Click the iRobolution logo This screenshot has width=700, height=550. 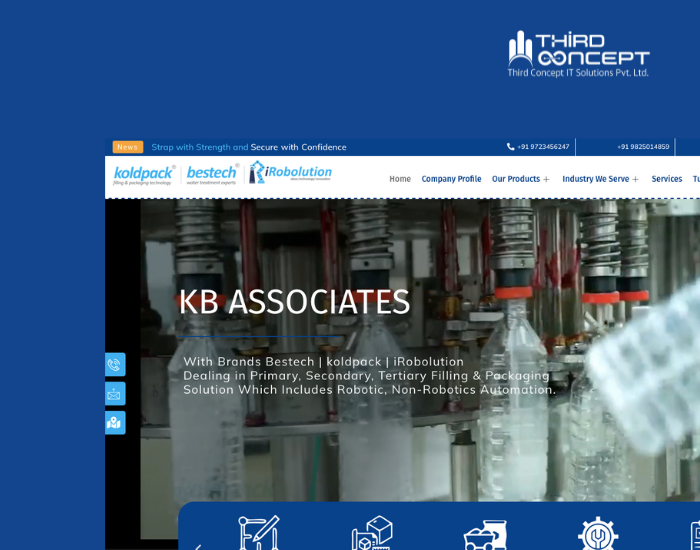coord(290,173)
